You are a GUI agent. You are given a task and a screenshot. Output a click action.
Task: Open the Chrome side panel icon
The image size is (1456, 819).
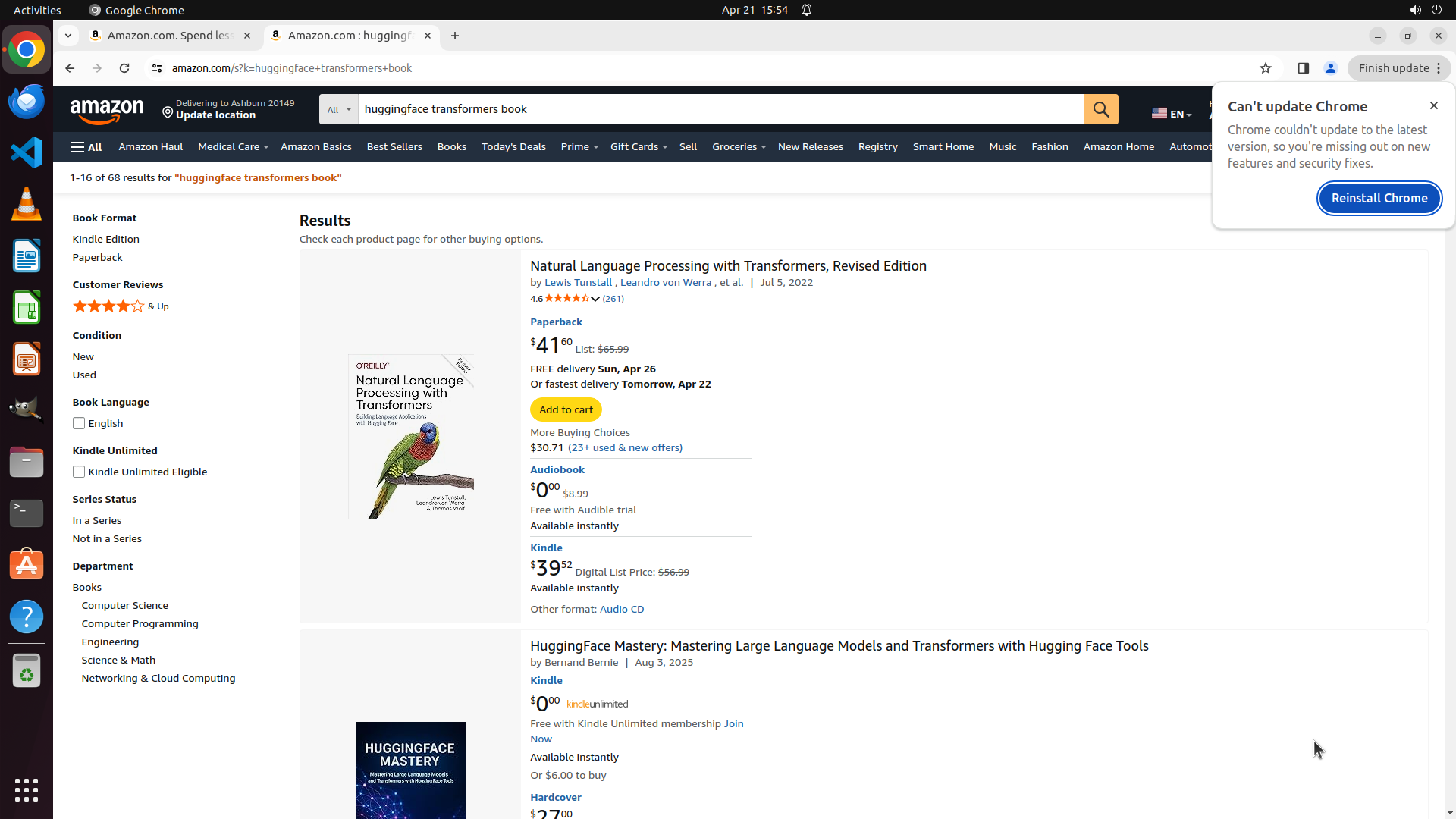click(x=1304, y=68)
